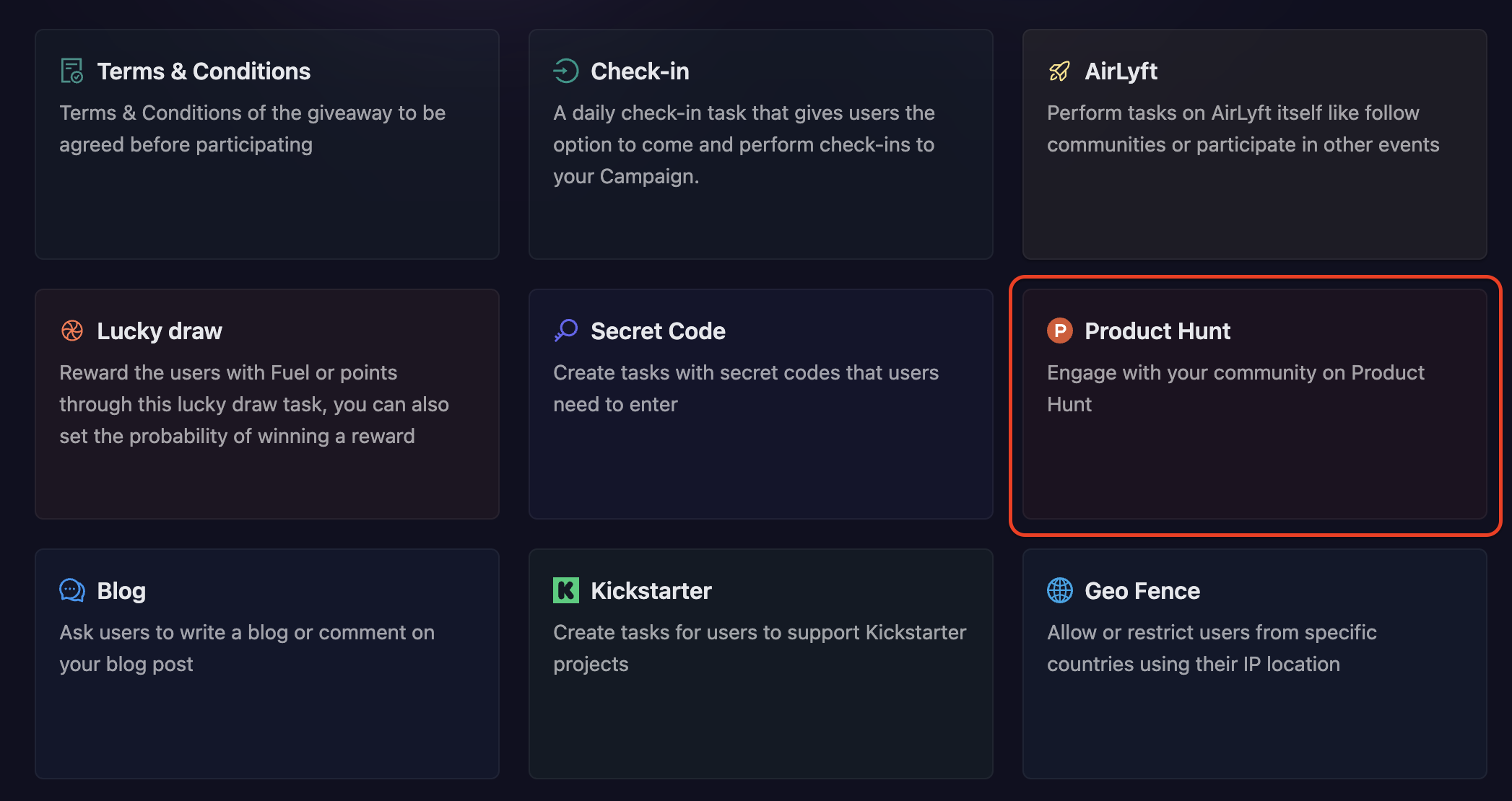1512x801 pixels.
Task: Click the Product Hunt logo icon
Action: (1059, 331)
